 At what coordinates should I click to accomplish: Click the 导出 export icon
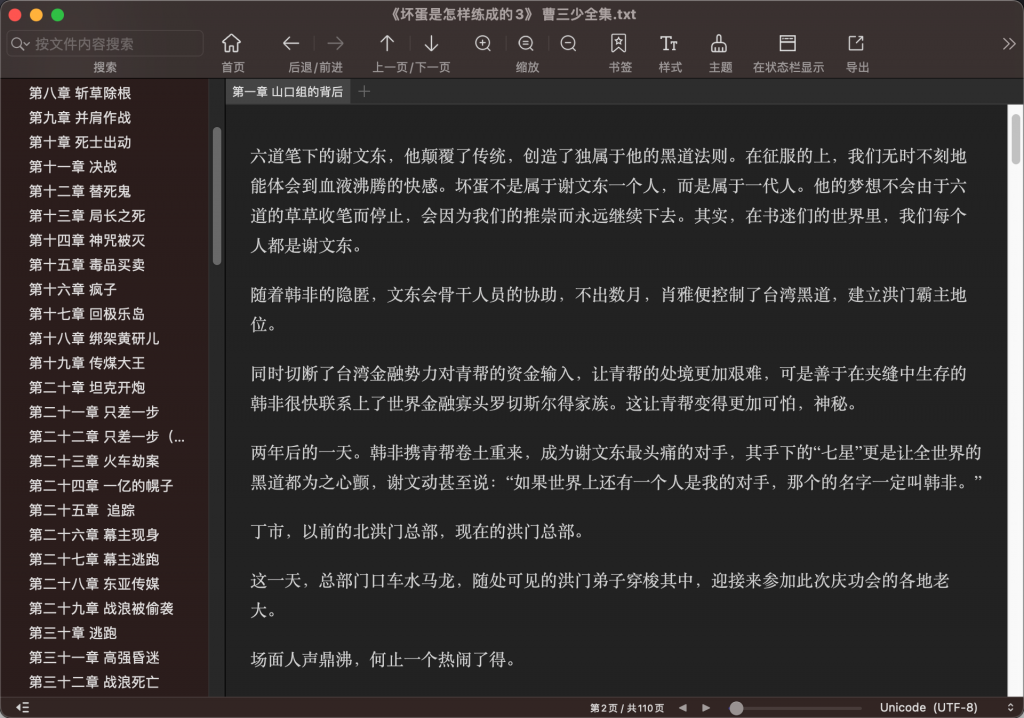[x=855, y=44]
